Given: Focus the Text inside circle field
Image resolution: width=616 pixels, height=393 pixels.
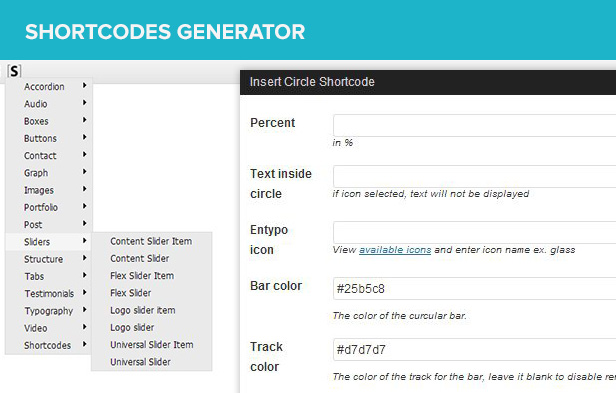Looking at the screenshot, I should coord(475,176).
